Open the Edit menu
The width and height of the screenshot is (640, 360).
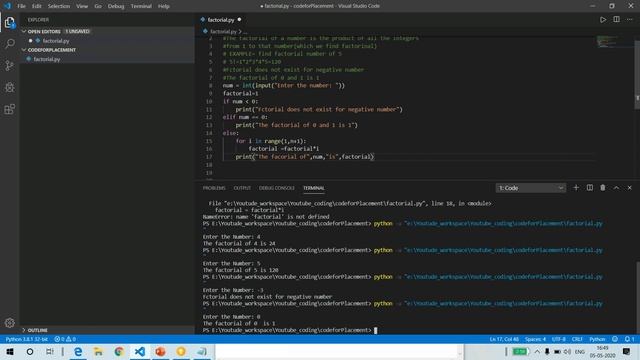(x=37, y=6)
